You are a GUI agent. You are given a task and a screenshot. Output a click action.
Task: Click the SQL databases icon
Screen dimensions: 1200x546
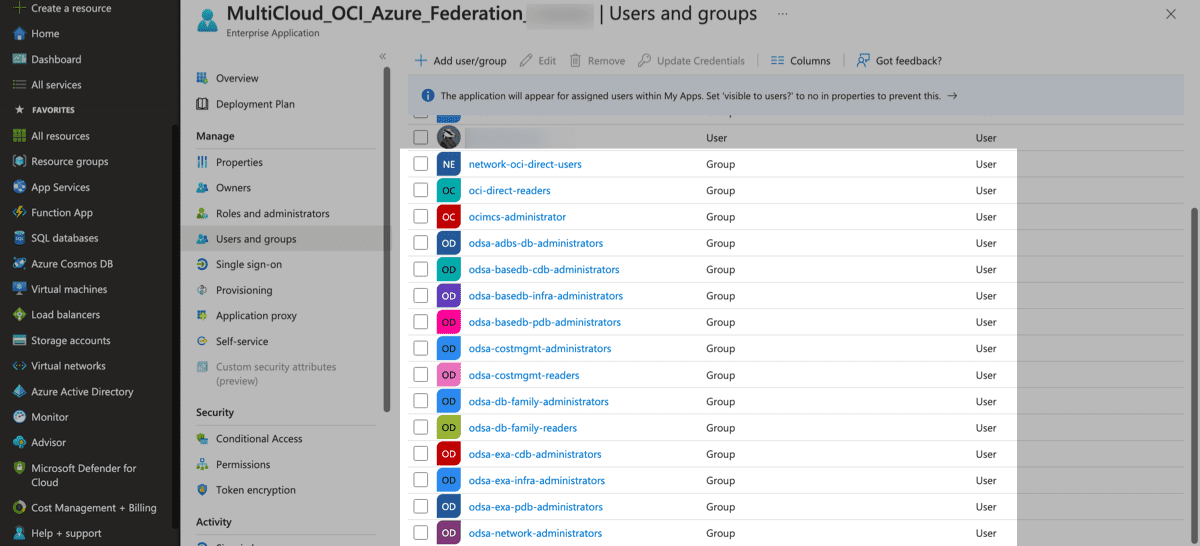(x=19, y=238)
